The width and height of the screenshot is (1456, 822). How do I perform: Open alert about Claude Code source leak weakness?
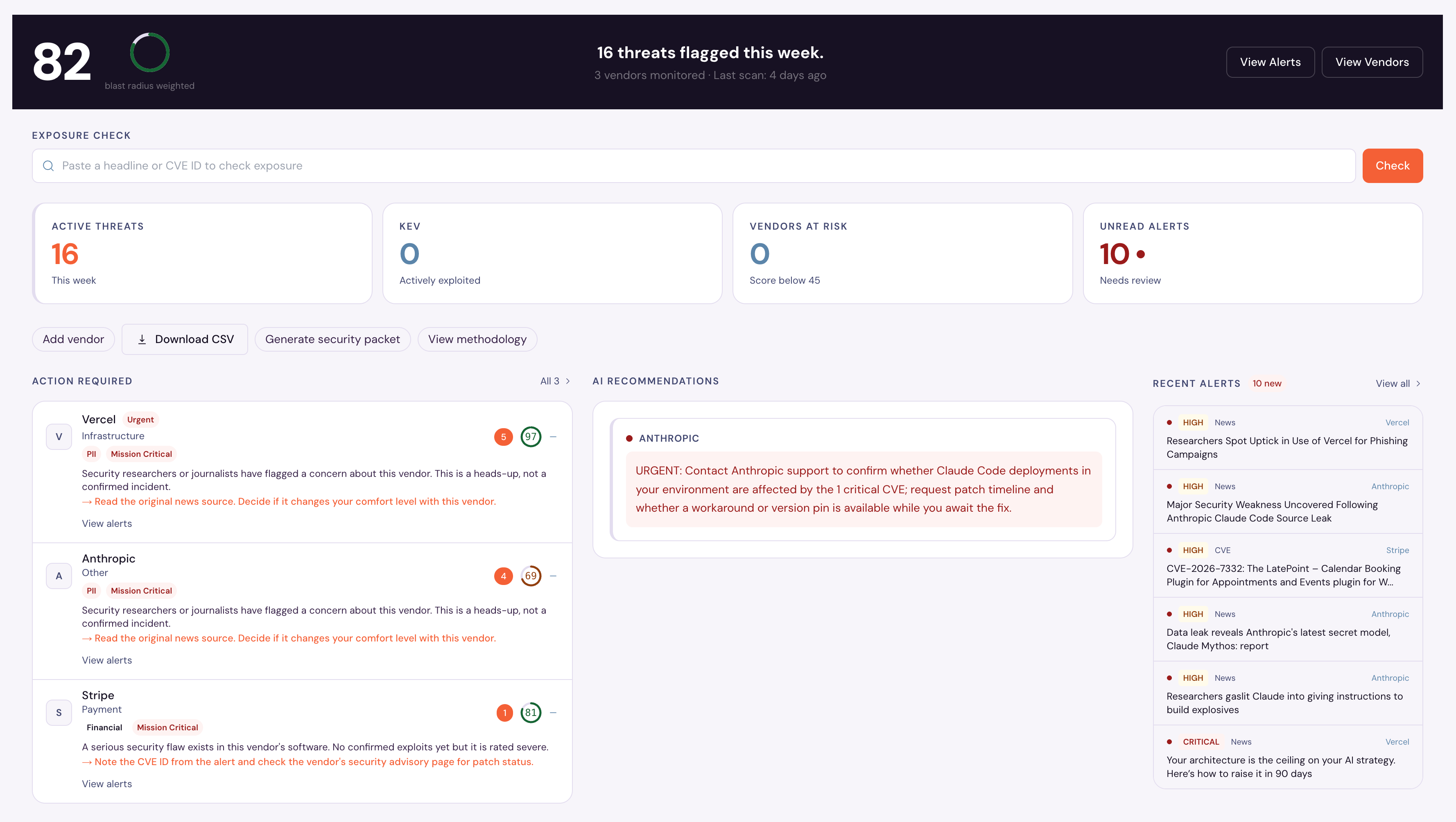click(1288, 502)
